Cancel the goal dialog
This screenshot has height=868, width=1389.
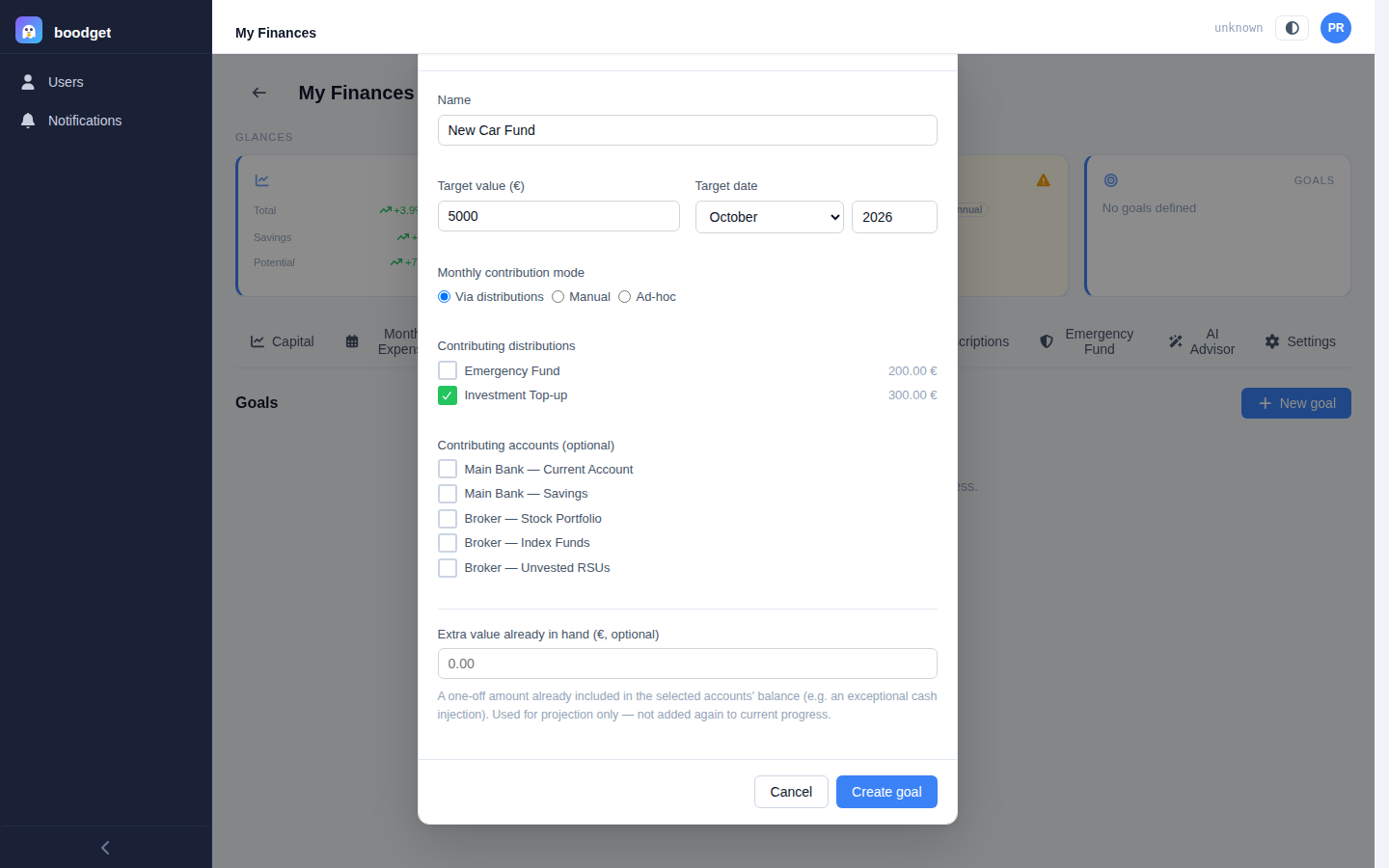[x=791, y=792]
